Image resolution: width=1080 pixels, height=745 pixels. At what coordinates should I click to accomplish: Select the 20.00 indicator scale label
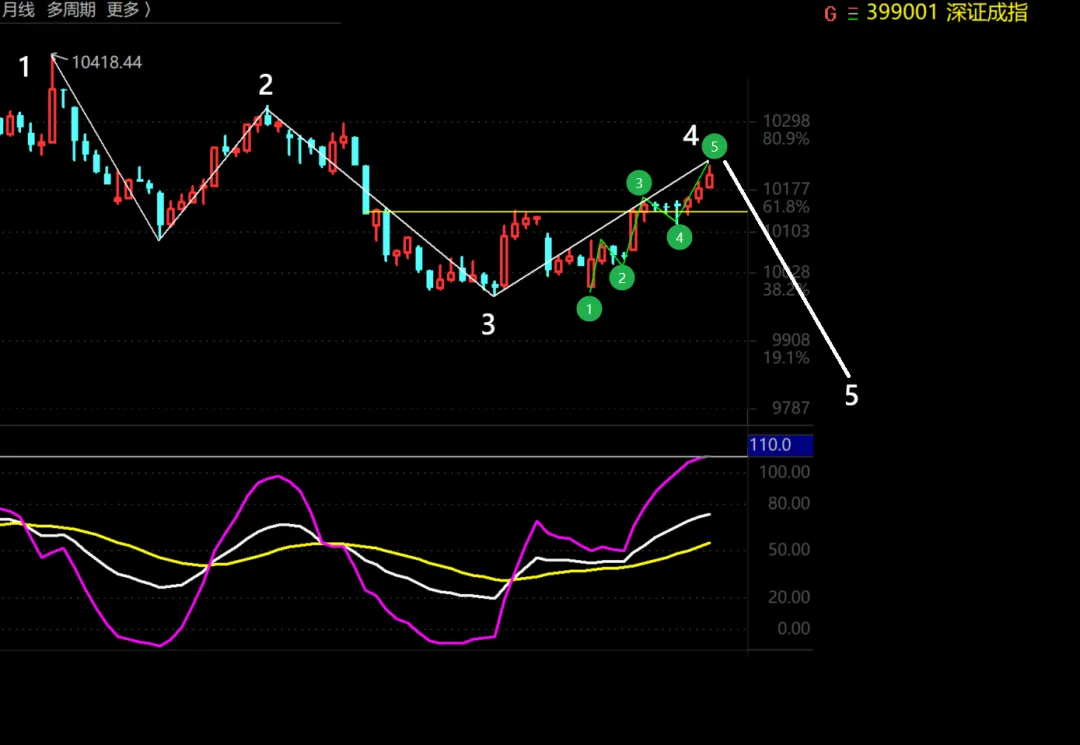(789, 597)
